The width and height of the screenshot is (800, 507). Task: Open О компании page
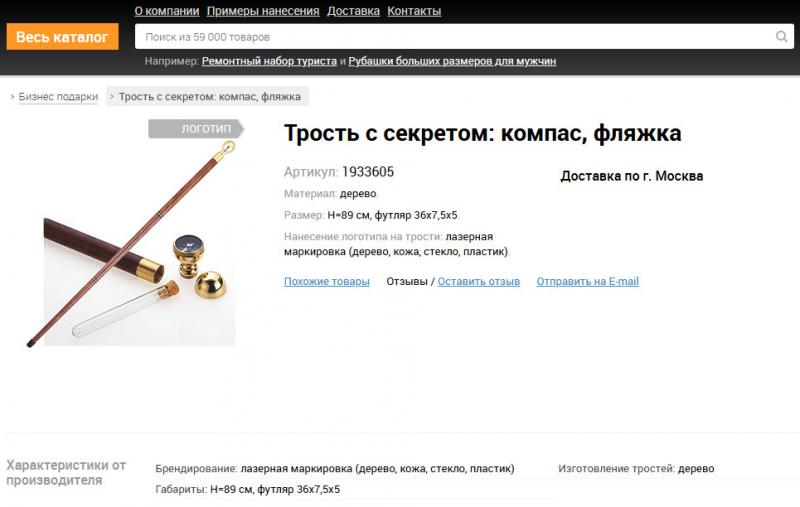click(x=167, y=11)
